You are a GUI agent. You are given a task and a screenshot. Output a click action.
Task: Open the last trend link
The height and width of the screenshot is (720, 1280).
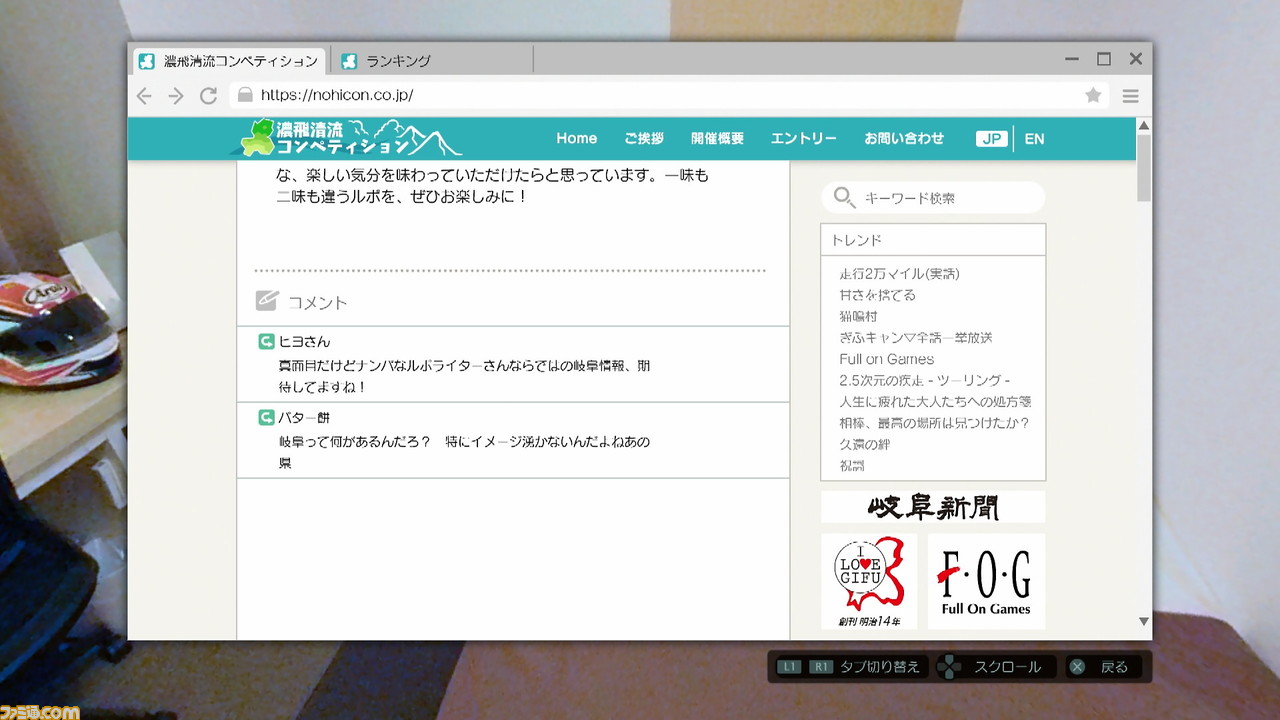852,465
